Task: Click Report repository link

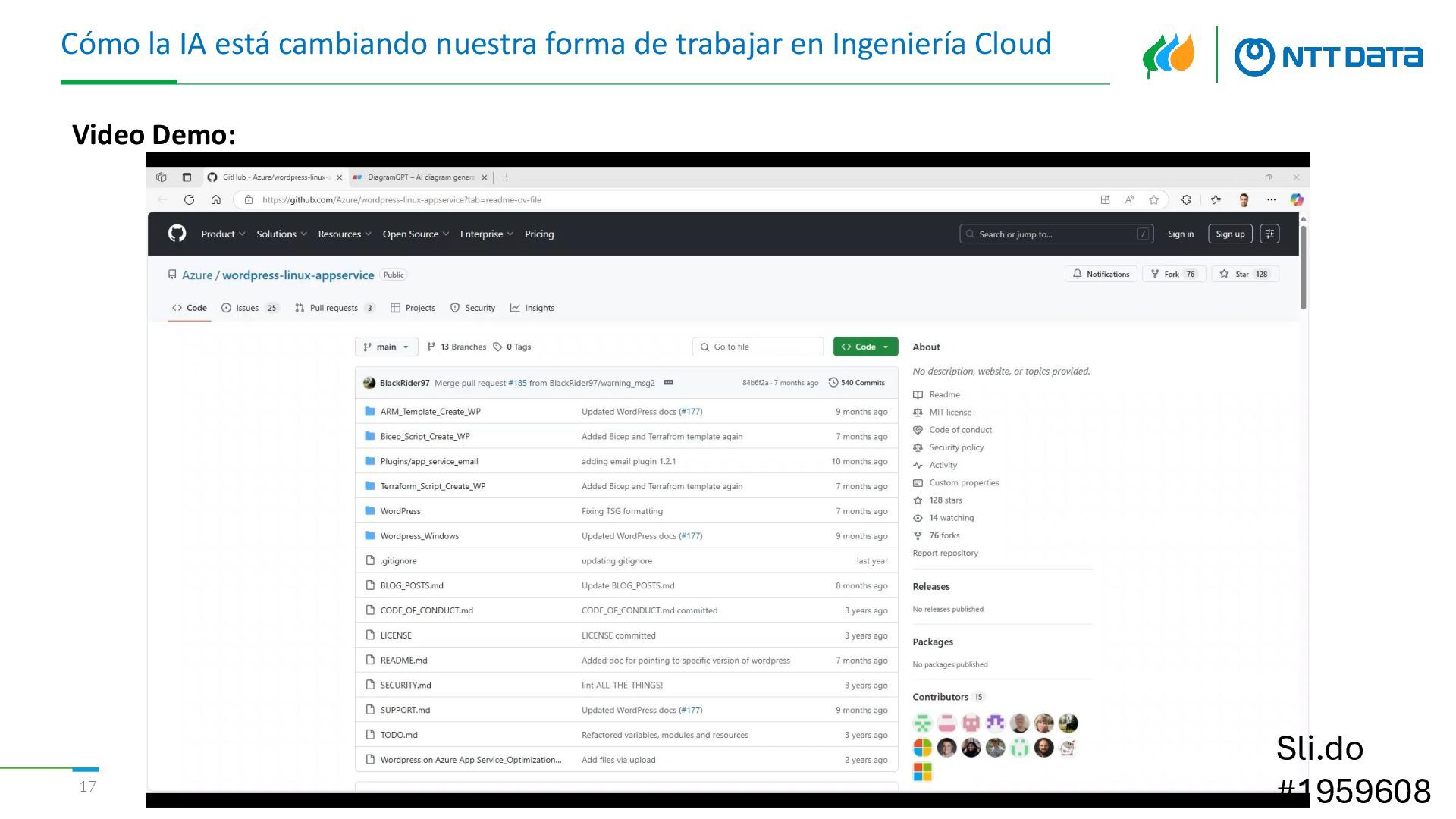Action: click(945, 553)
